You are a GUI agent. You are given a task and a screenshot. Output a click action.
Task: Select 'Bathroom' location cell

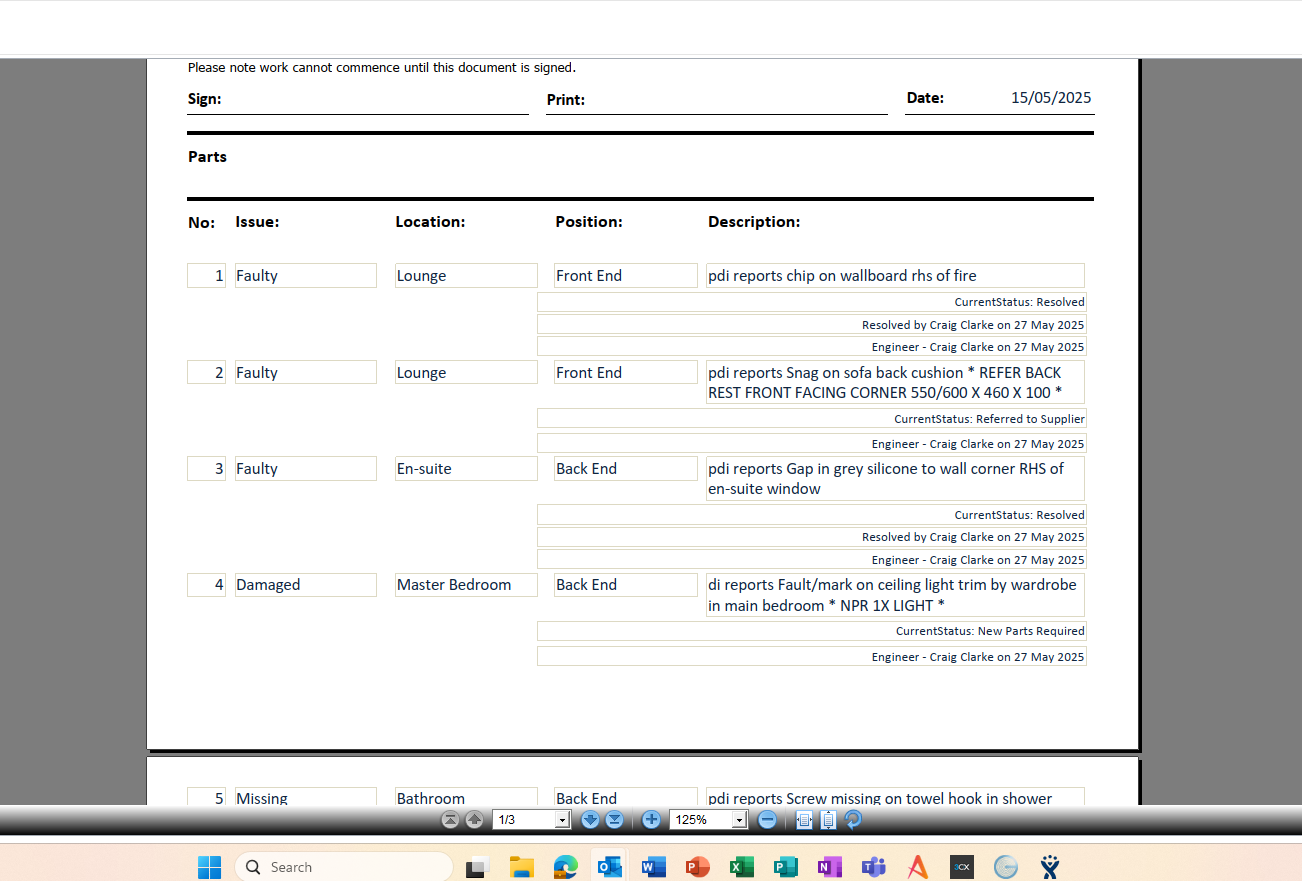click(466, 797)
